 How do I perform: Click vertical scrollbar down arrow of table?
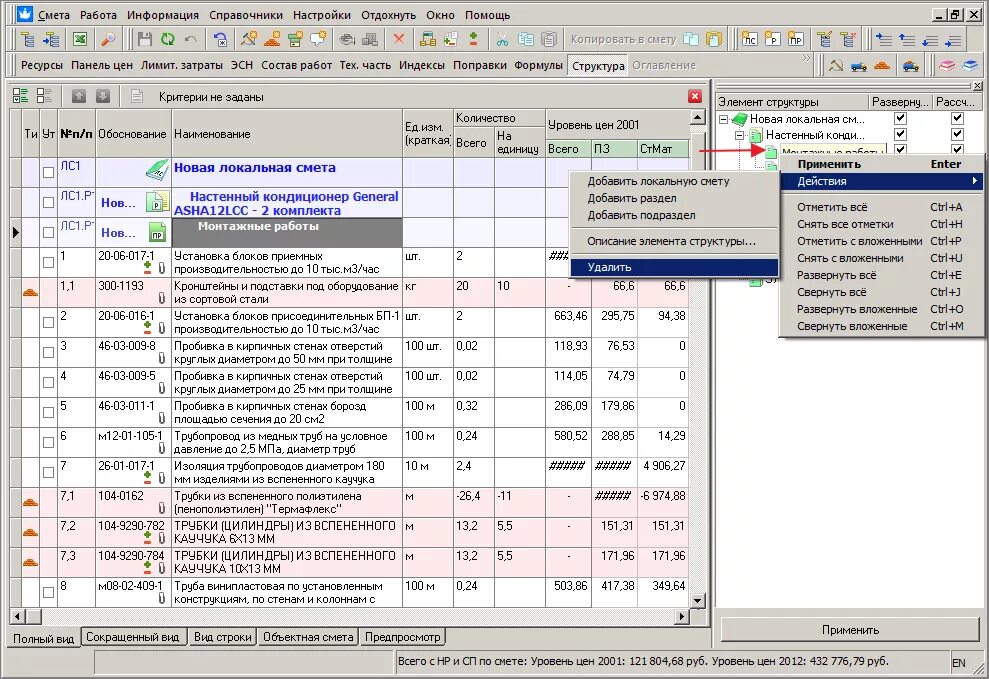point(697,600)
